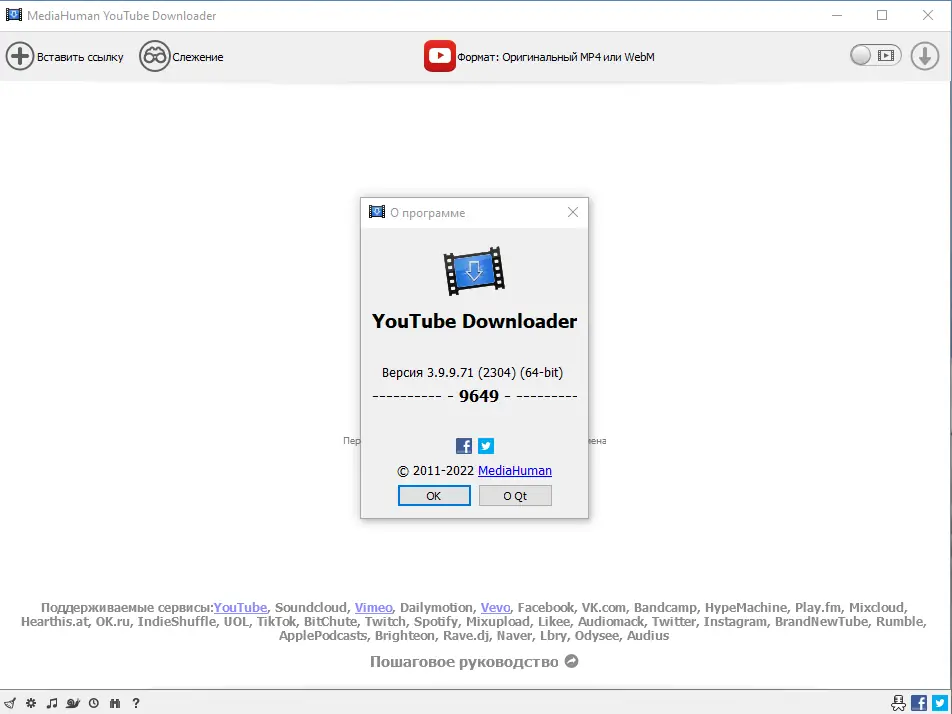
Task: Minimize the MediaHuman YouTube Downloader window
Action: pos(837,15)
